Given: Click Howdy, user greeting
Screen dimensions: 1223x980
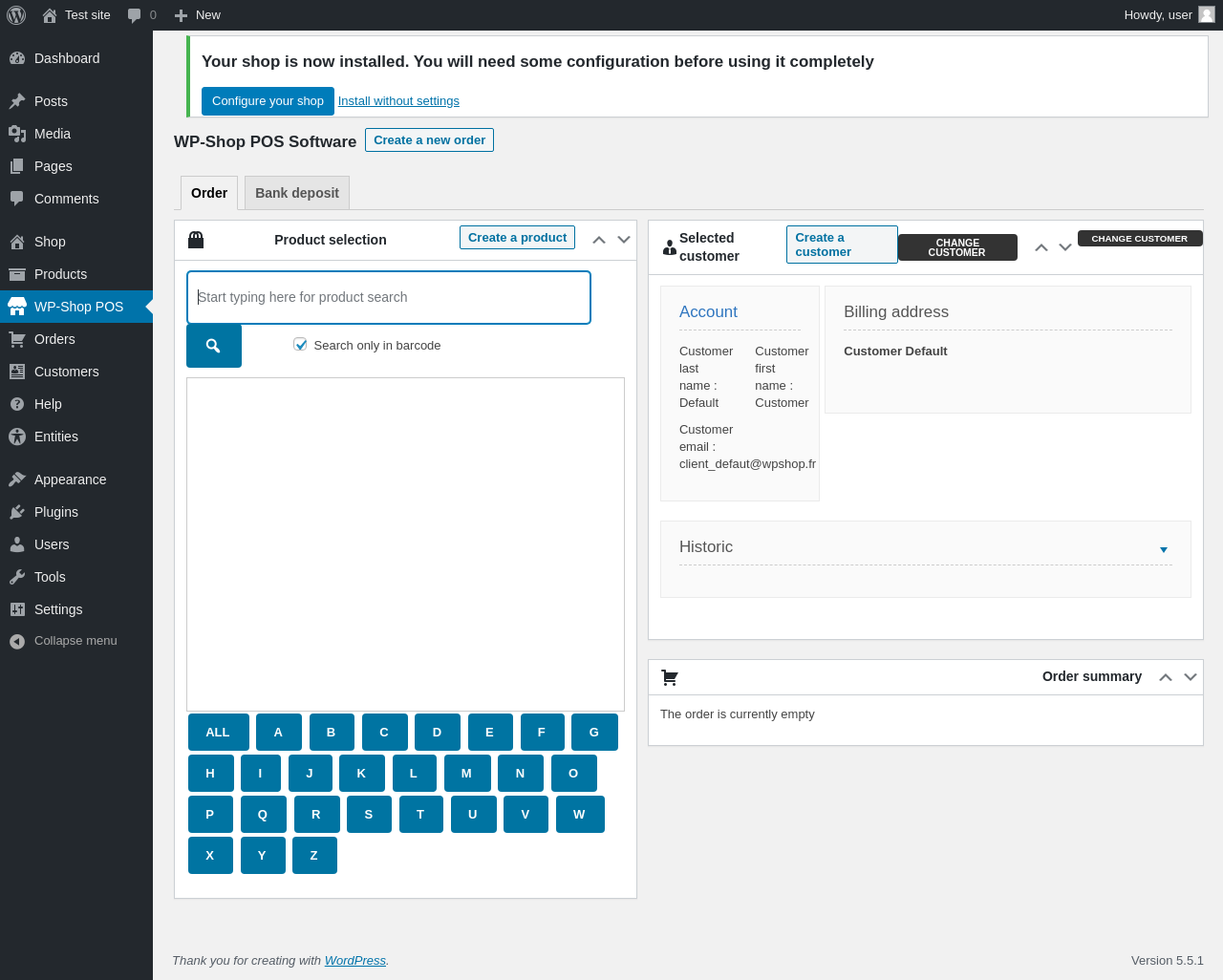Looking at the screenshot, I should coord(1158,15).
